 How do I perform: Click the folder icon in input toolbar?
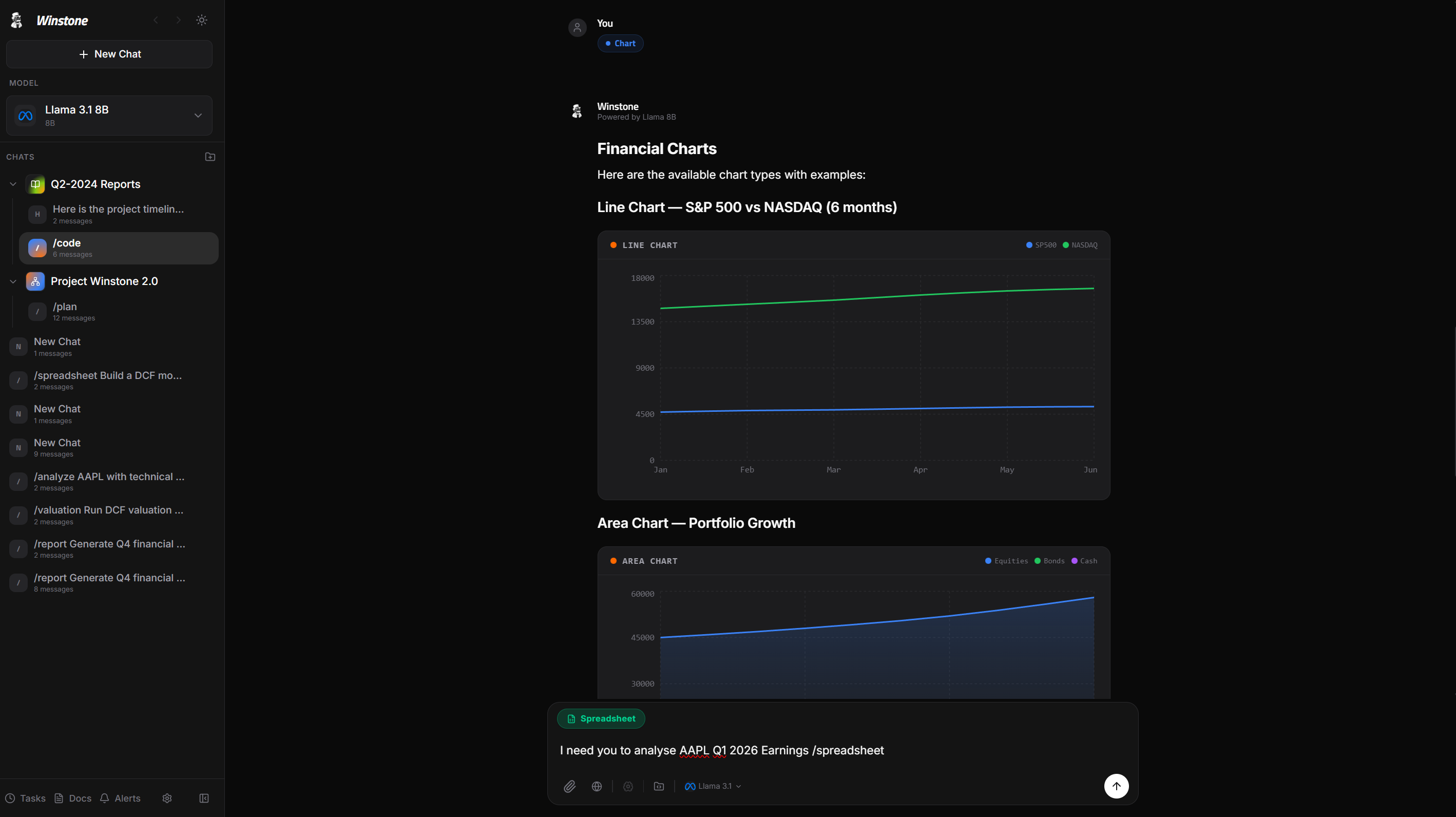tap(659, 786)
